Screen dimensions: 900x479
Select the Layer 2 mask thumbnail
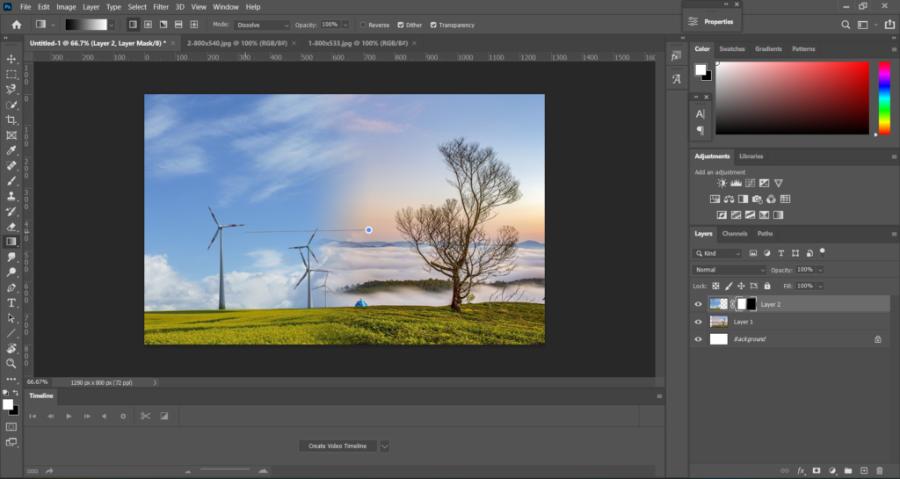pyautogui.click(x=747, y=304)
